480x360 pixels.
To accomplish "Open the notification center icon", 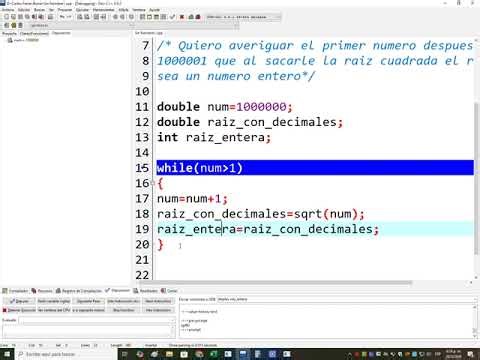I will (x=470, y=354).
